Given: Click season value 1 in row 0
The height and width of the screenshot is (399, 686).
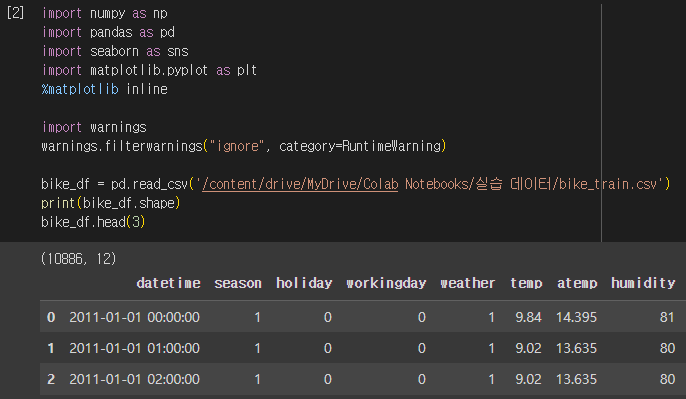Looking at the screenshot, I should point(257,317).
